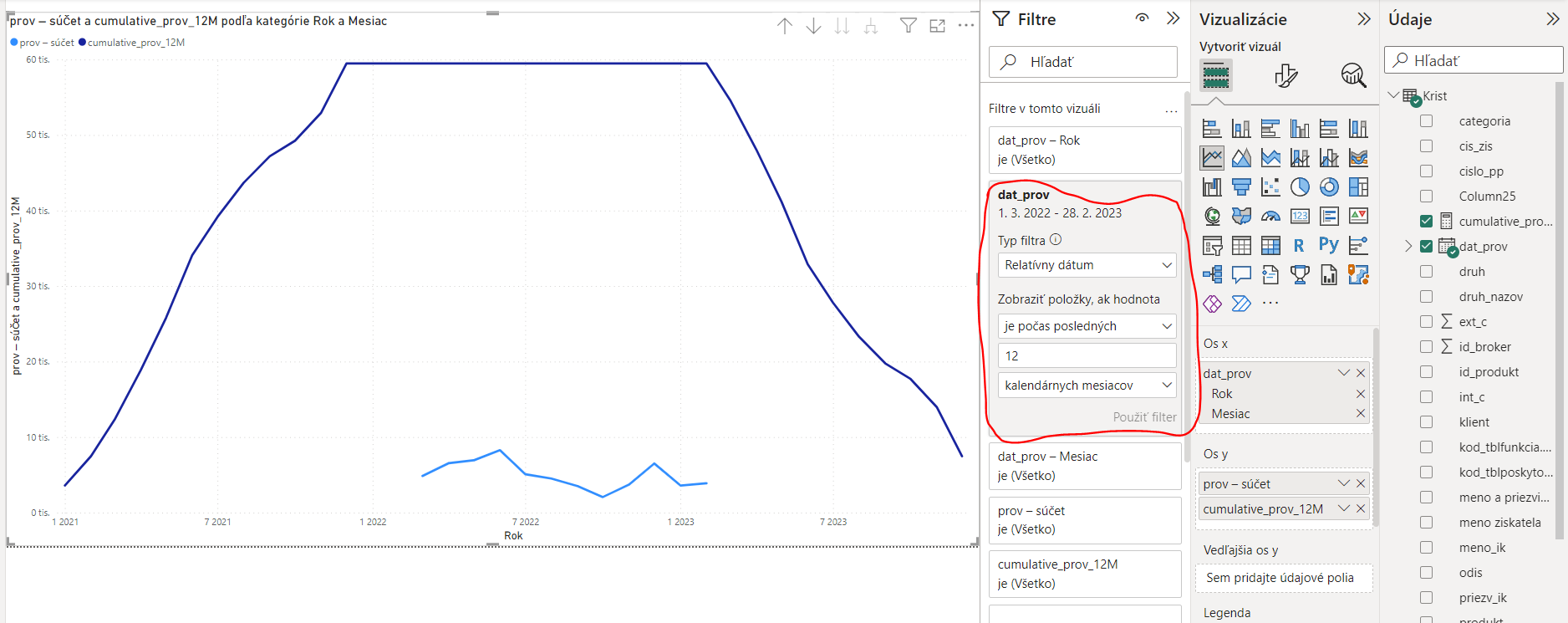Remove cumulative_prov_12M from the y-axis
The height and width of the screenshot is (623, 1568).
(1361, 508)
